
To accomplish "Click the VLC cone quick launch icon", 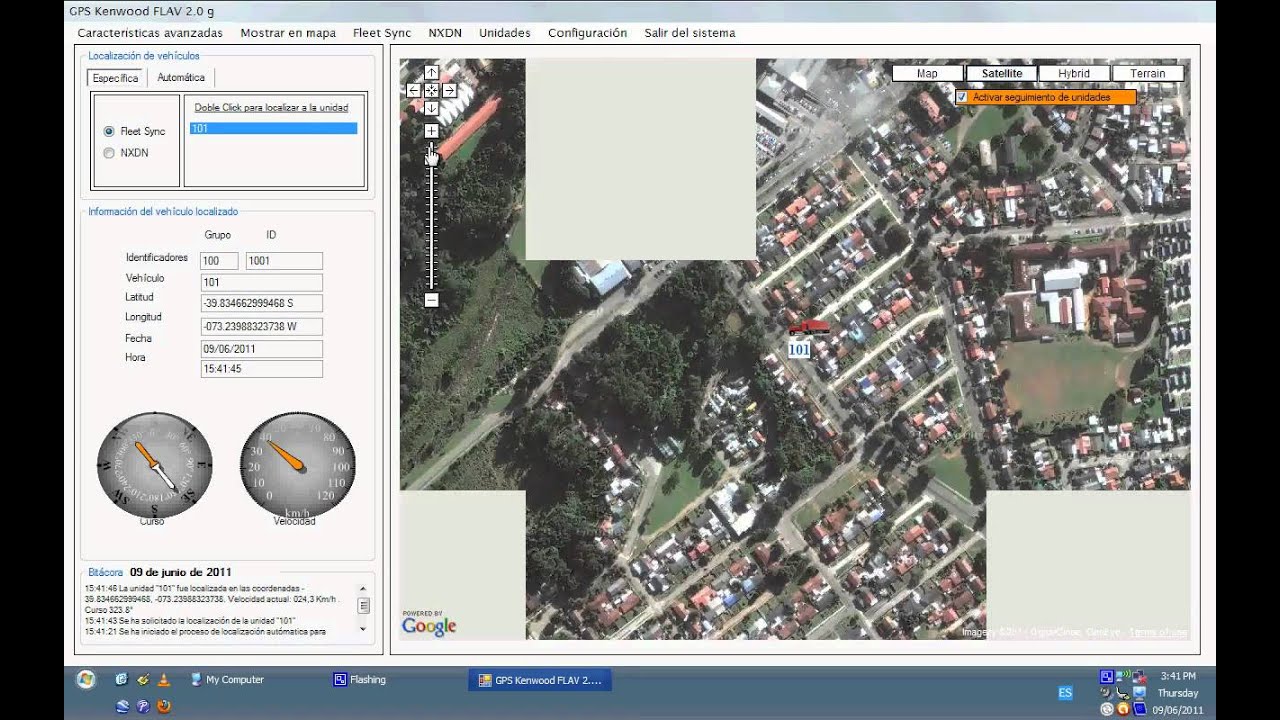I will pyautogui.click(x=163, y=680).
